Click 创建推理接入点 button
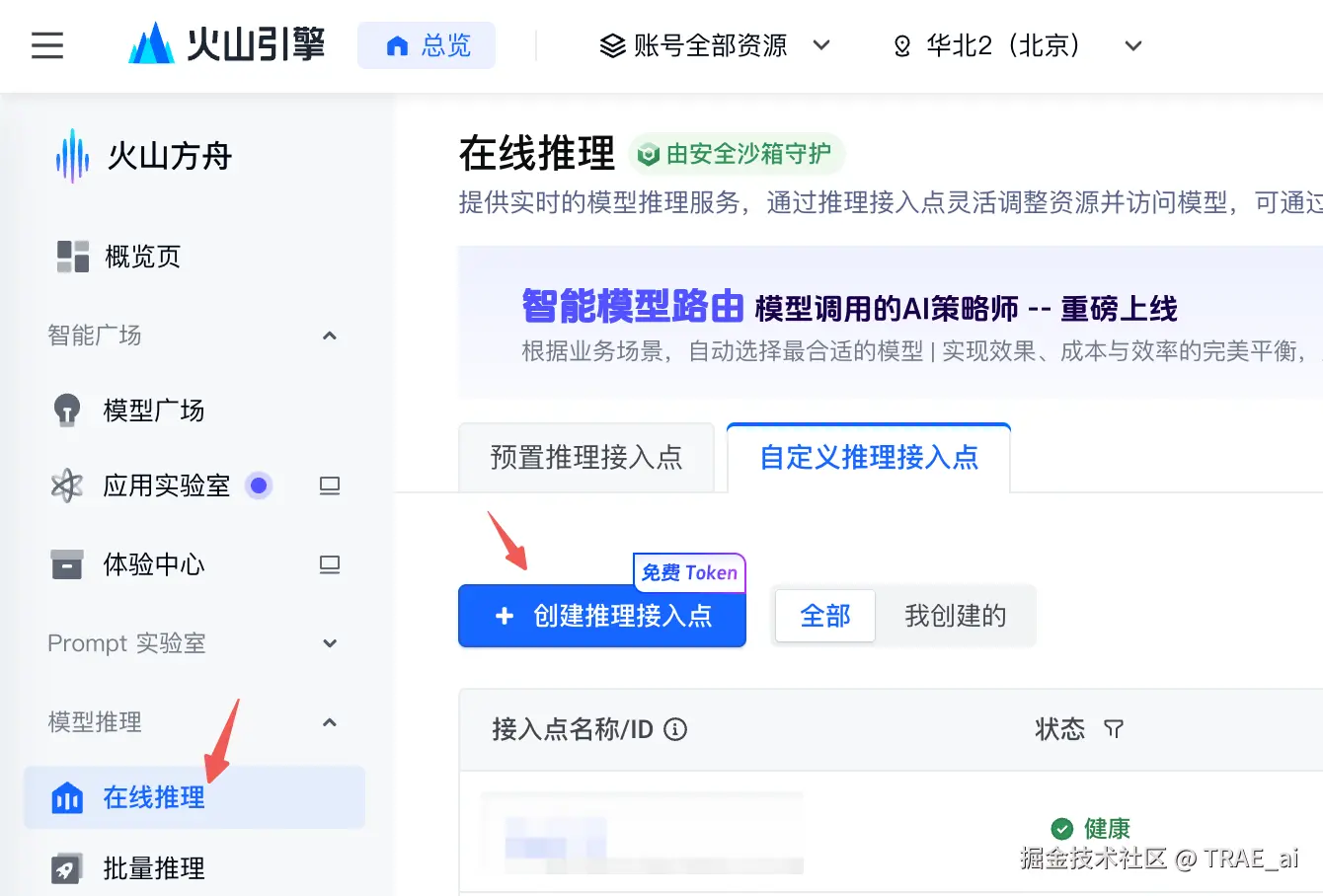 tap(602, 616)
